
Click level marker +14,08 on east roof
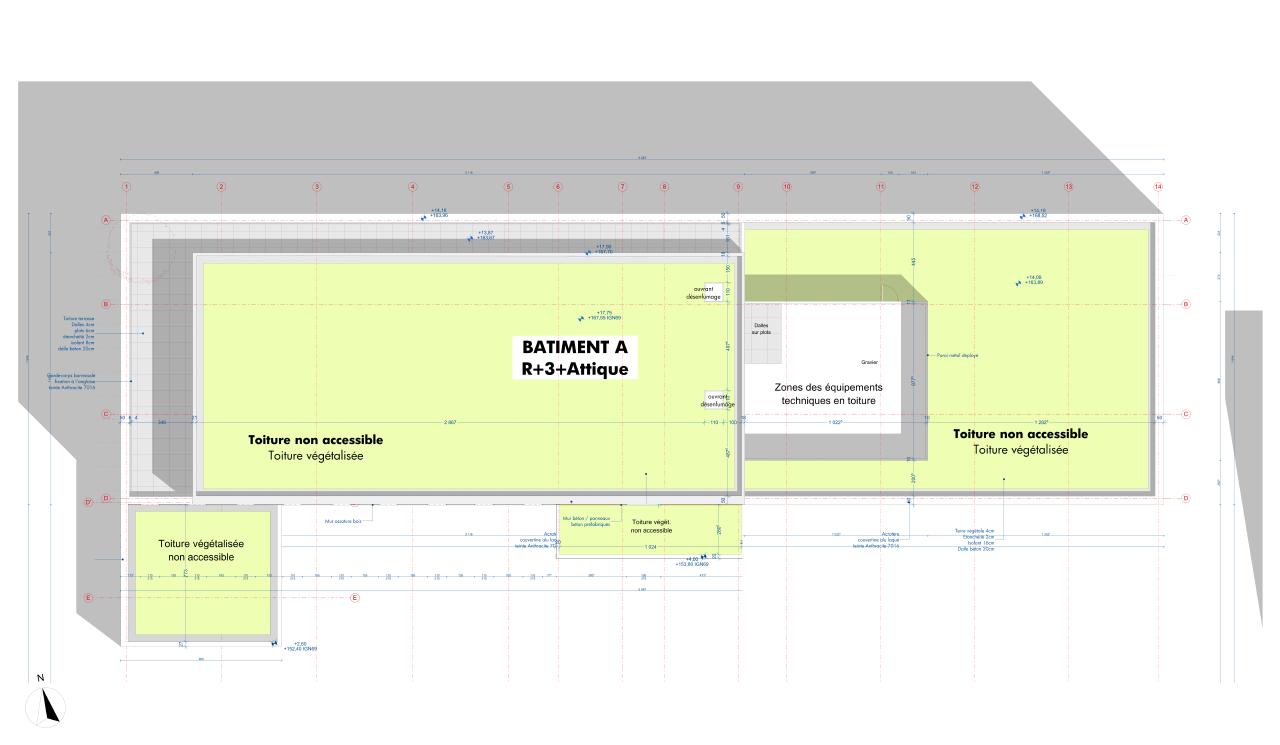click(x=1034, y=281)
